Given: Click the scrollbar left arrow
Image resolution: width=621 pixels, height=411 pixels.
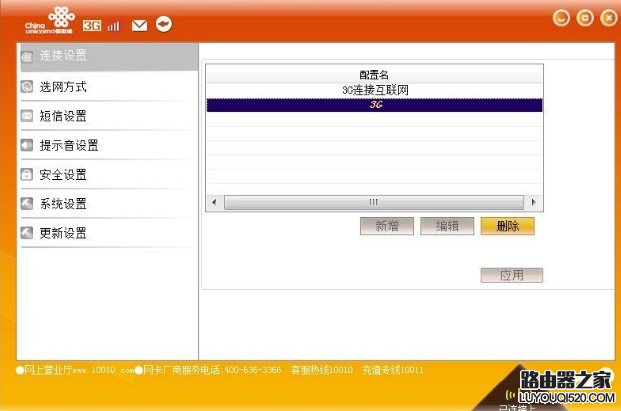Looking at the screenshot, I should 214,202.
